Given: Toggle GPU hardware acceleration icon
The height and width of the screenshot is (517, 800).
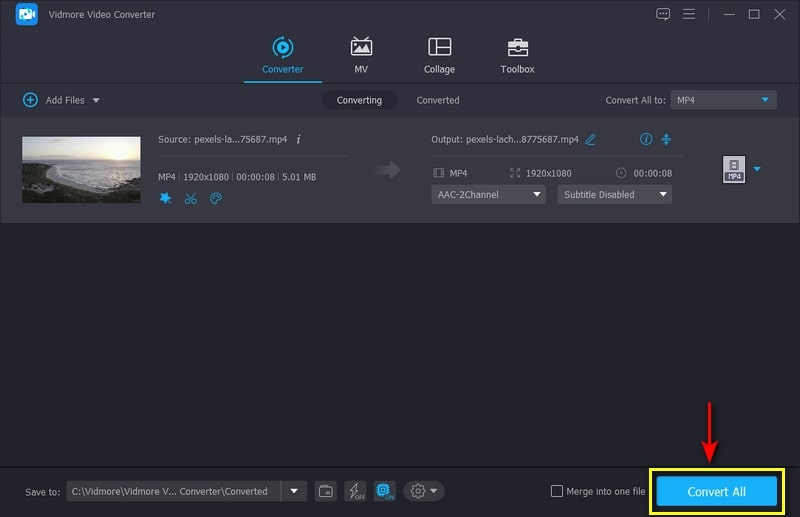Looking at the screenshot, I should [384, 491].
